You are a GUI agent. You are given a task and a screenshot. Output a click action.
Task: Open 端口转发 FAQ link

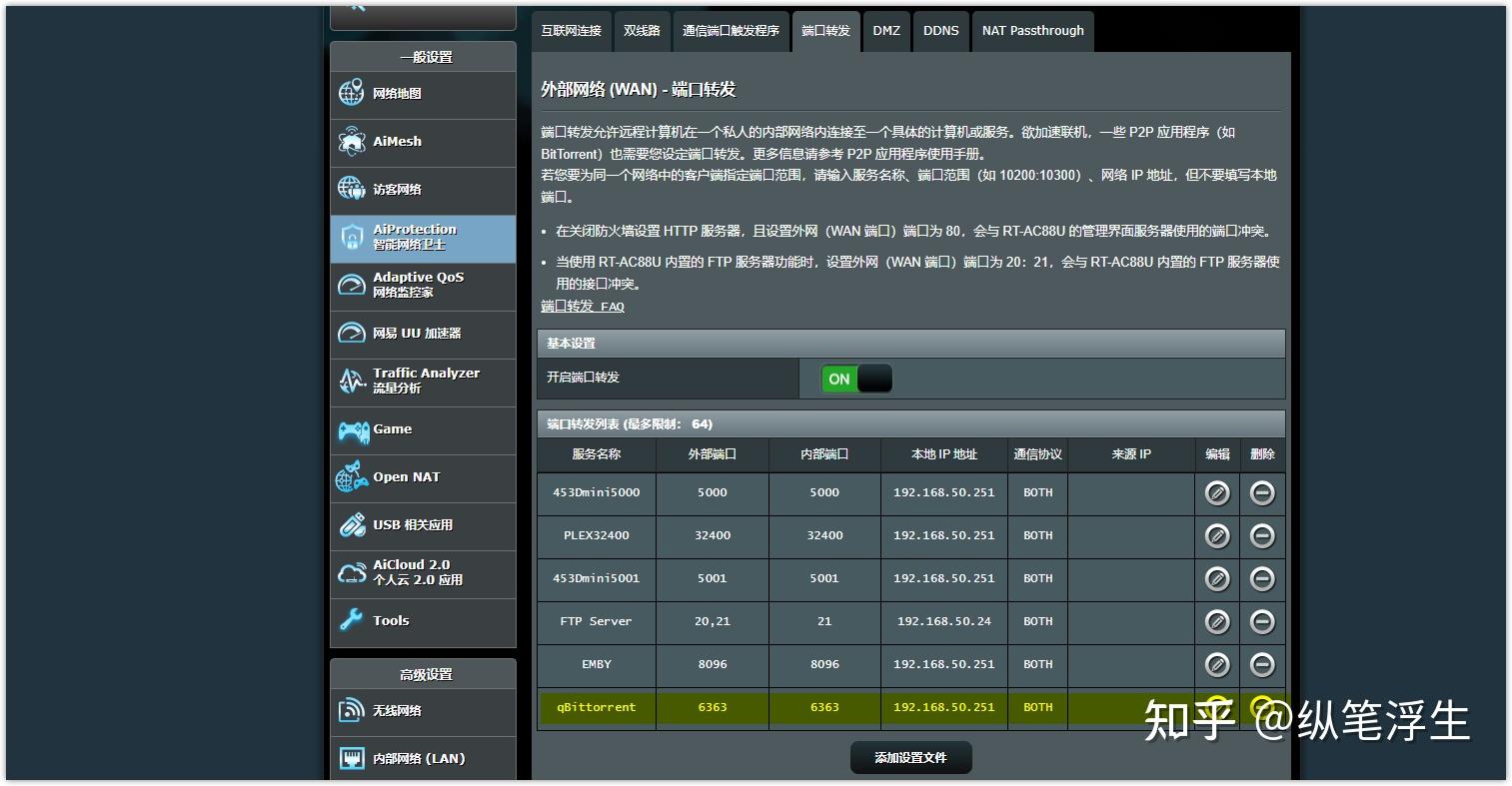pos(583,307)
